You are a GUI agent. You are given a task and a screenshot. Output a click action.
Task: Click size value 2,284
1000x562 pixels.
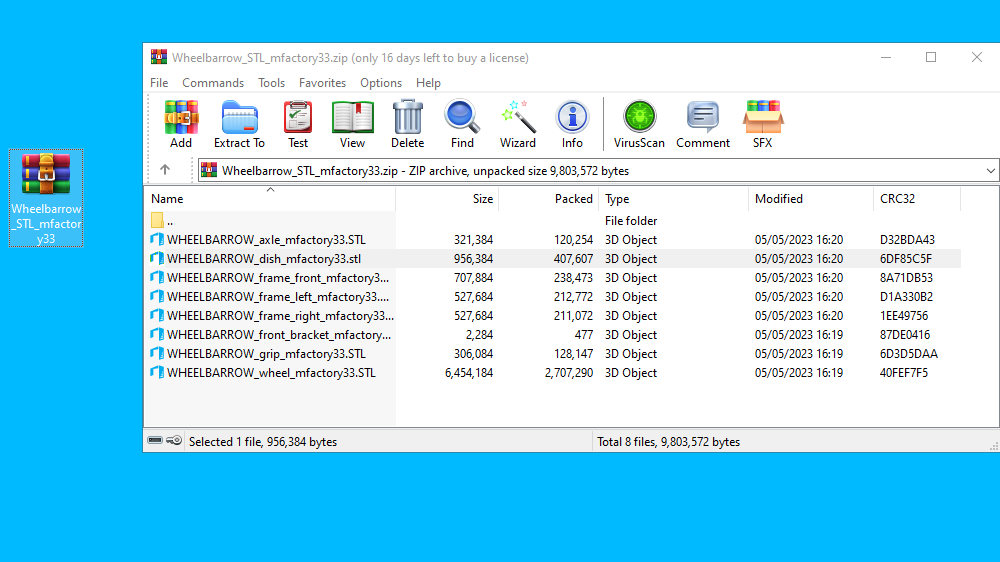pos(479,335)
